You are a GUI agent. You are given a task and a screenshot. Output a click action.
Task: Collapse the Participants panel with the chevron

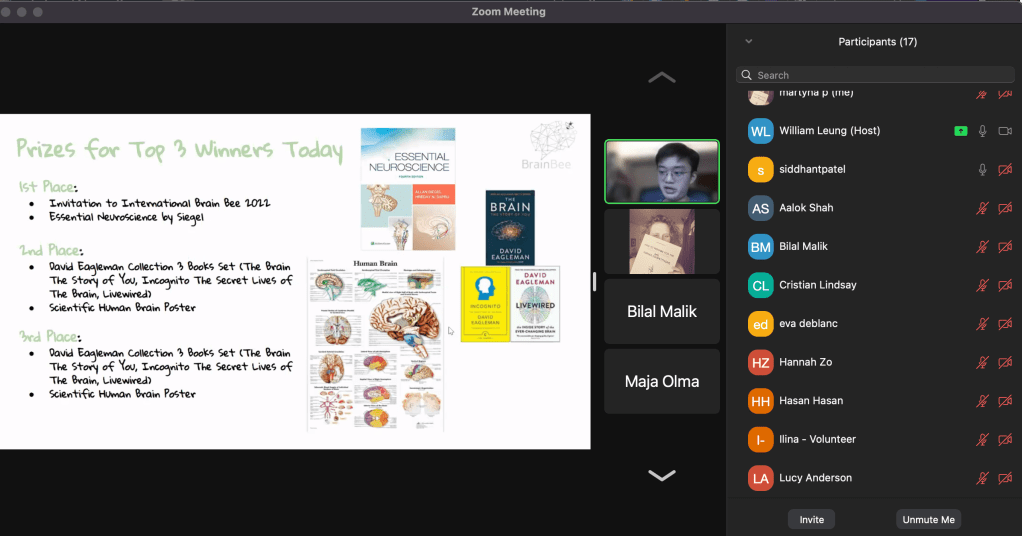[x=748, y=42]
